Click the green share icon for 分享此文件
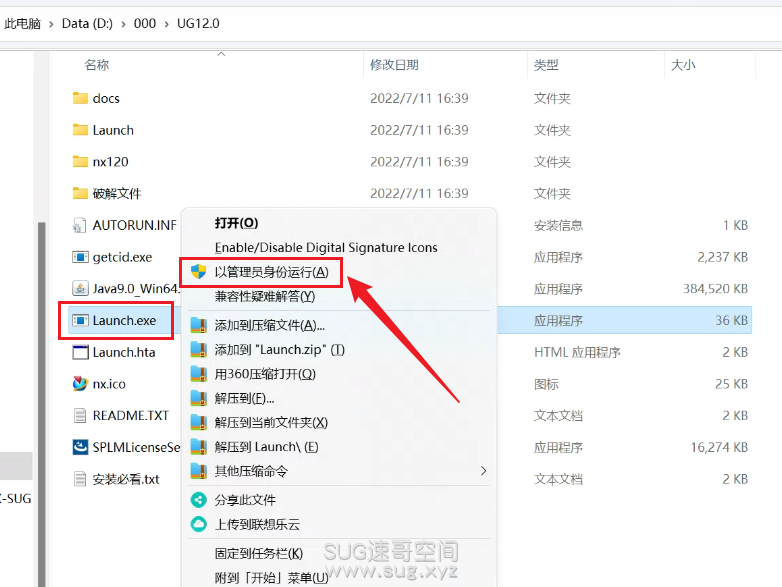Image resolution: width=782 pixels, height=587 pixels. coord(198,500)
